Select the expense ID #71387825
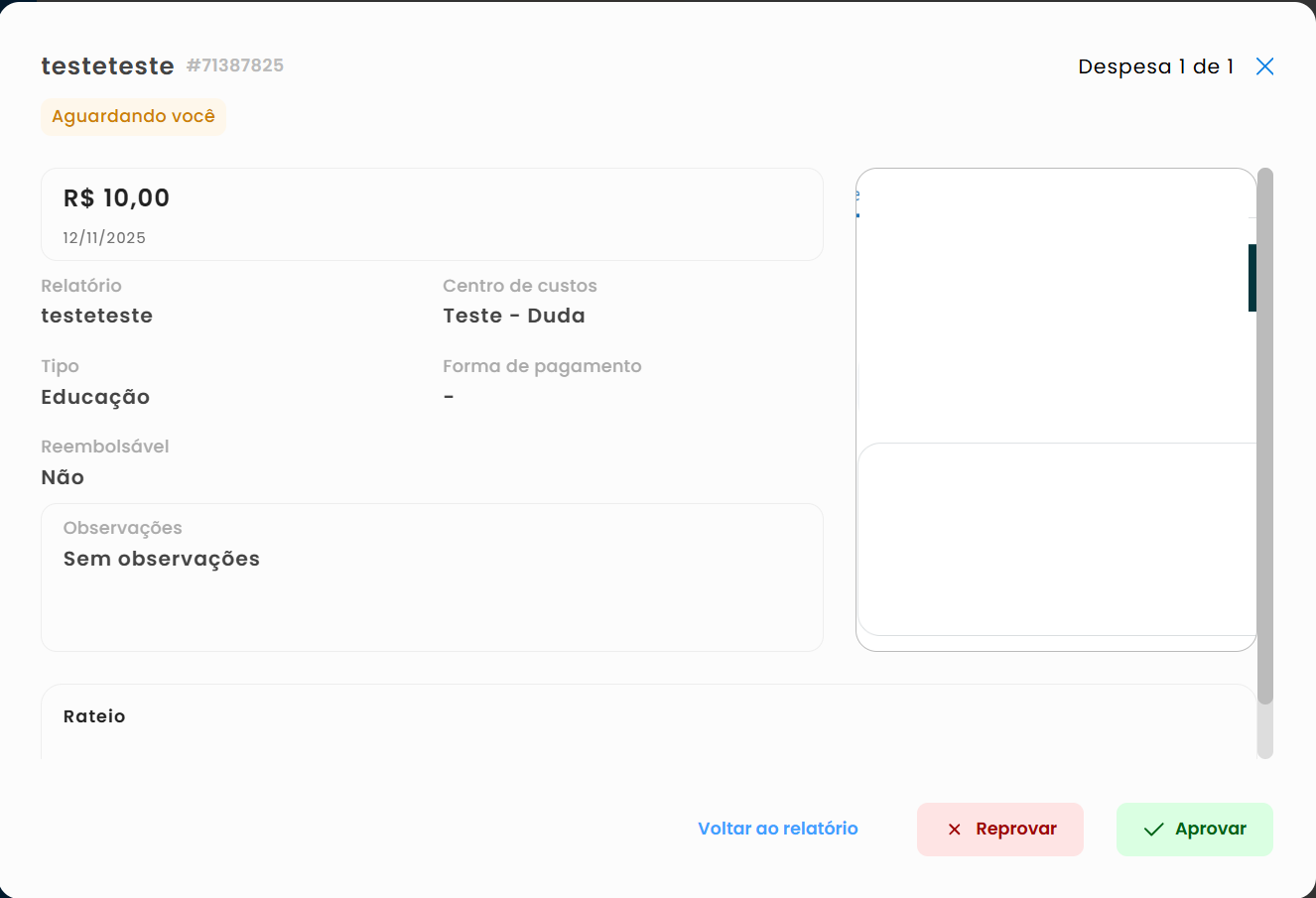 tap(235, 65)
